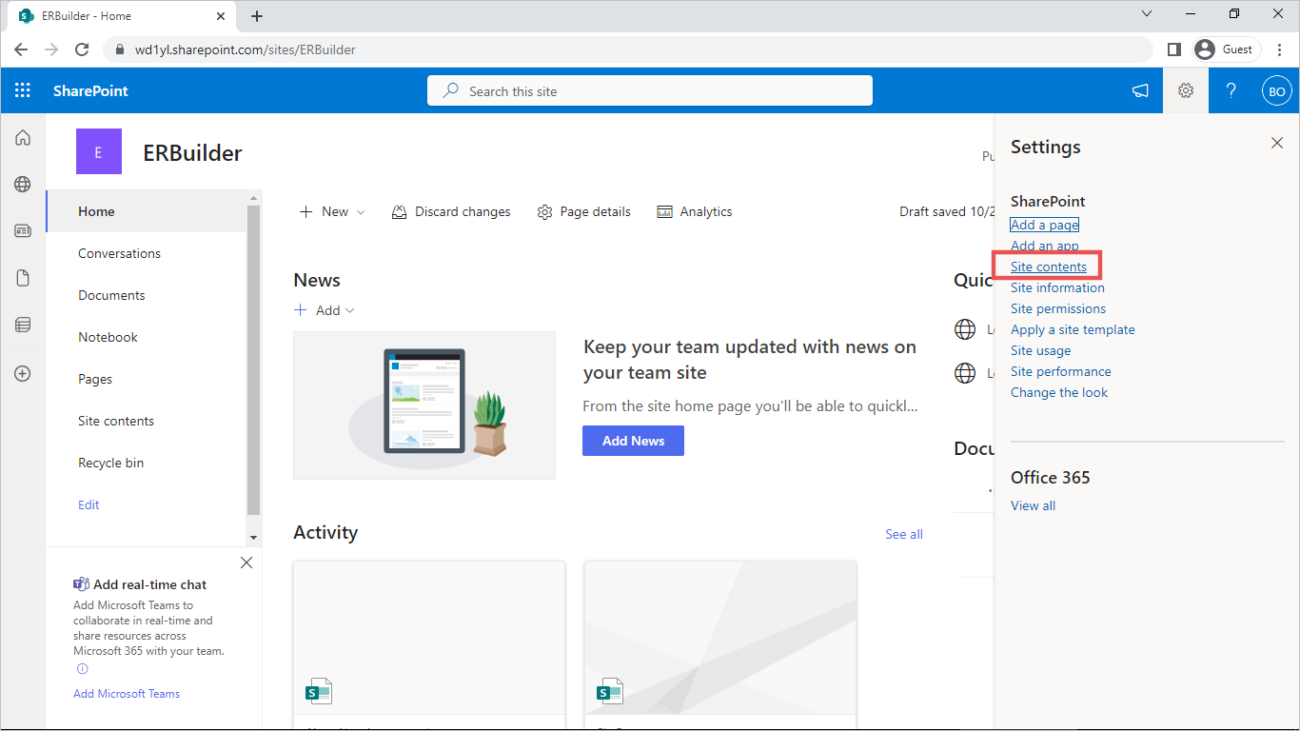This screenshot has height=731, width=1300.
Task: Close the Settings panel
Action: pos(1276,143)
